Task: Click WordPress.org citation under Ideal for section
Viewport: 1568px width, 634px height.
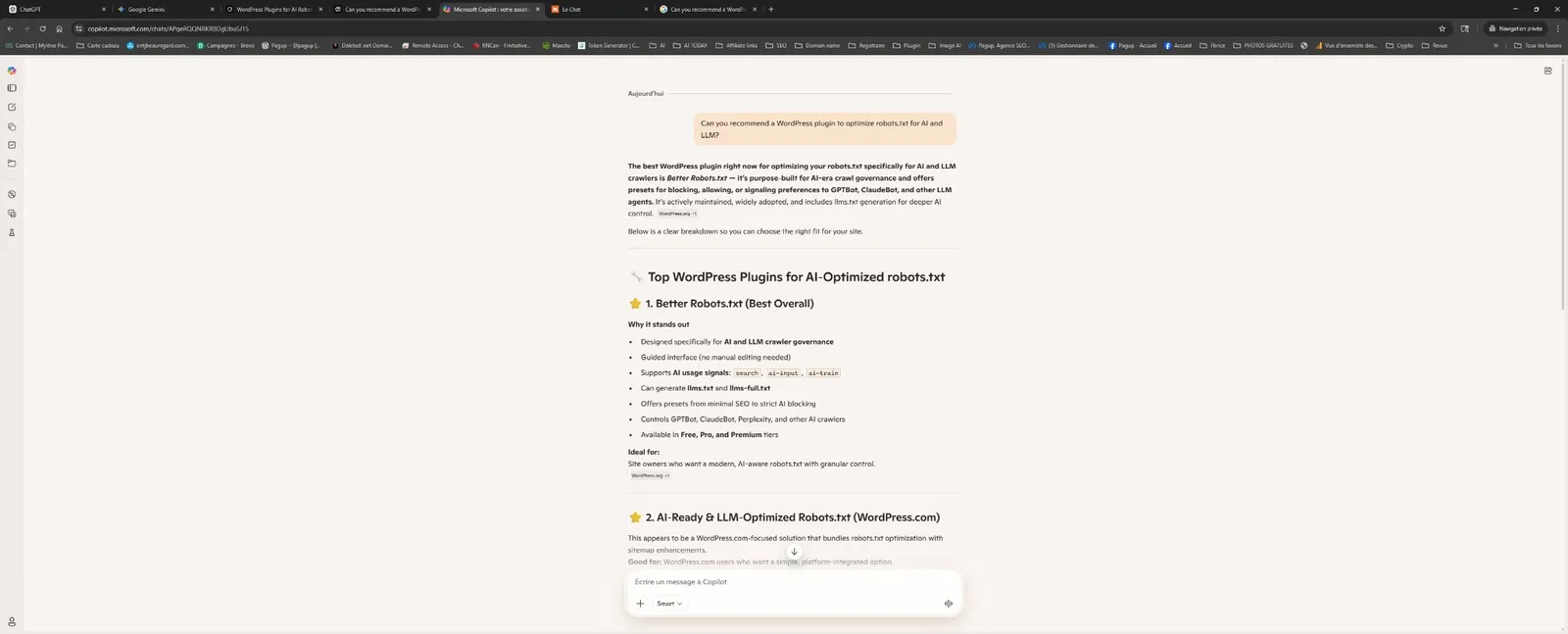Action: coord(650,475)
